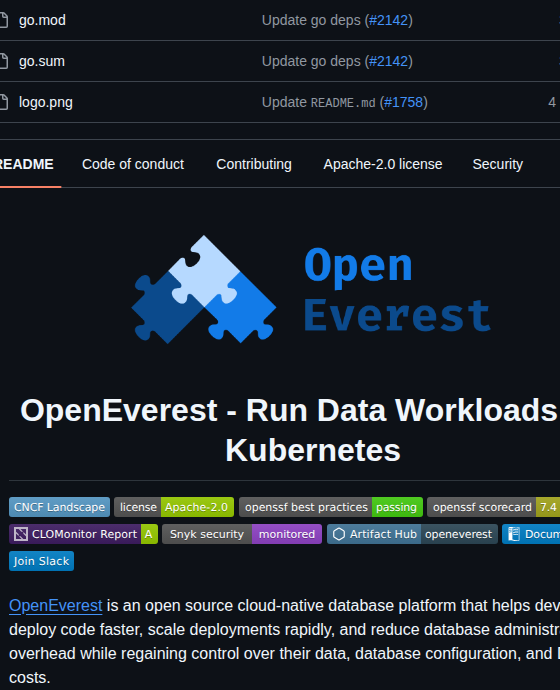Click the file icon beside go.mod

point(4,20)
